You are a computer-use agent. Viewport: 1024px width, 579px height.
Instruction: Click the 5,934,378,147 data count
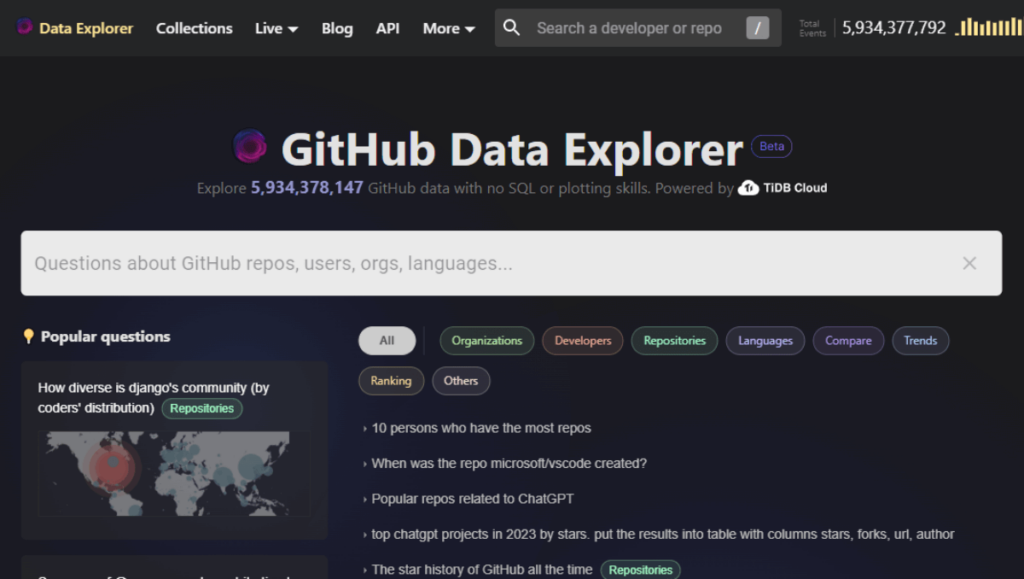click(x=307, y=188)
